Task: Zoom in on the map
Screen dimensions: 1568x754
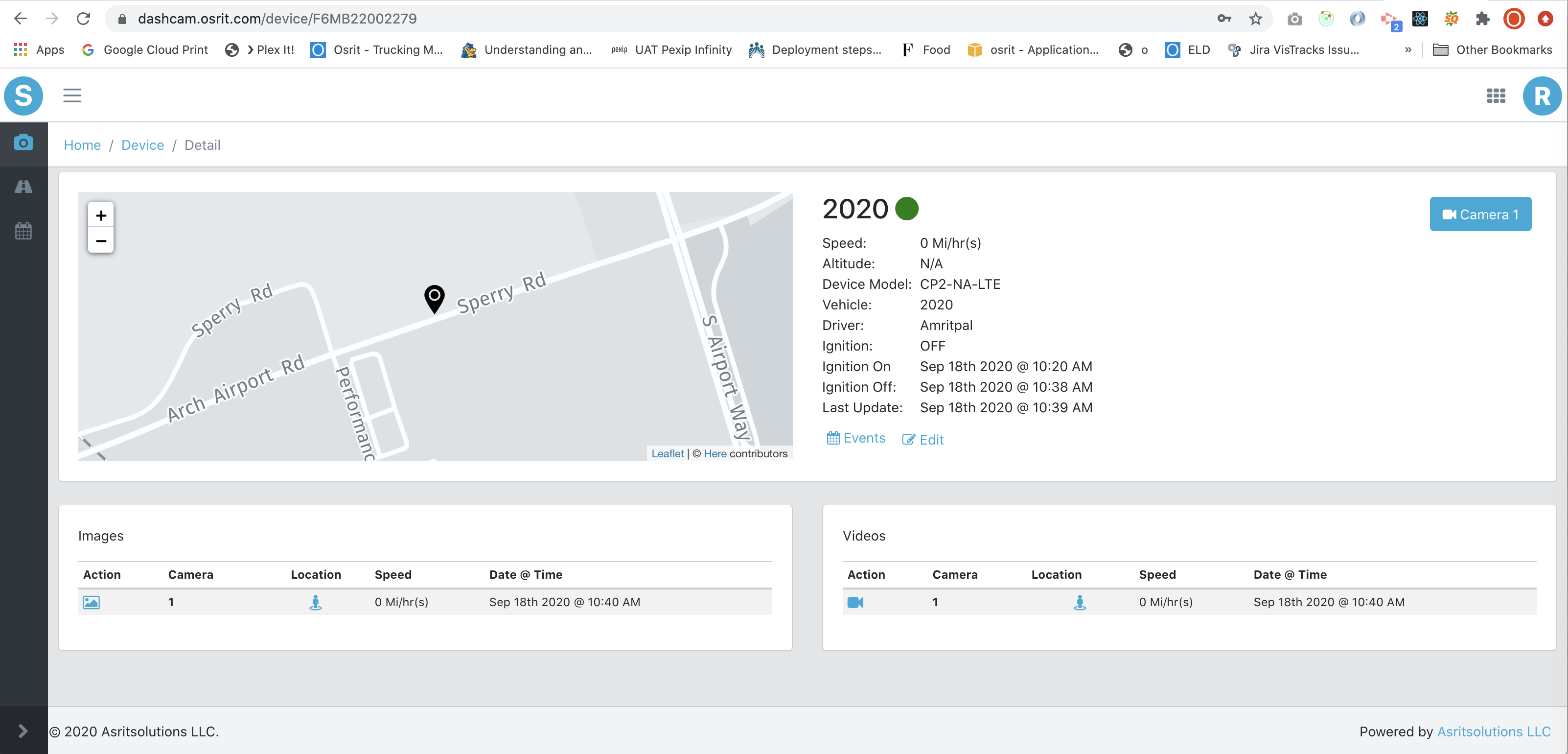Action: [101, 215]
